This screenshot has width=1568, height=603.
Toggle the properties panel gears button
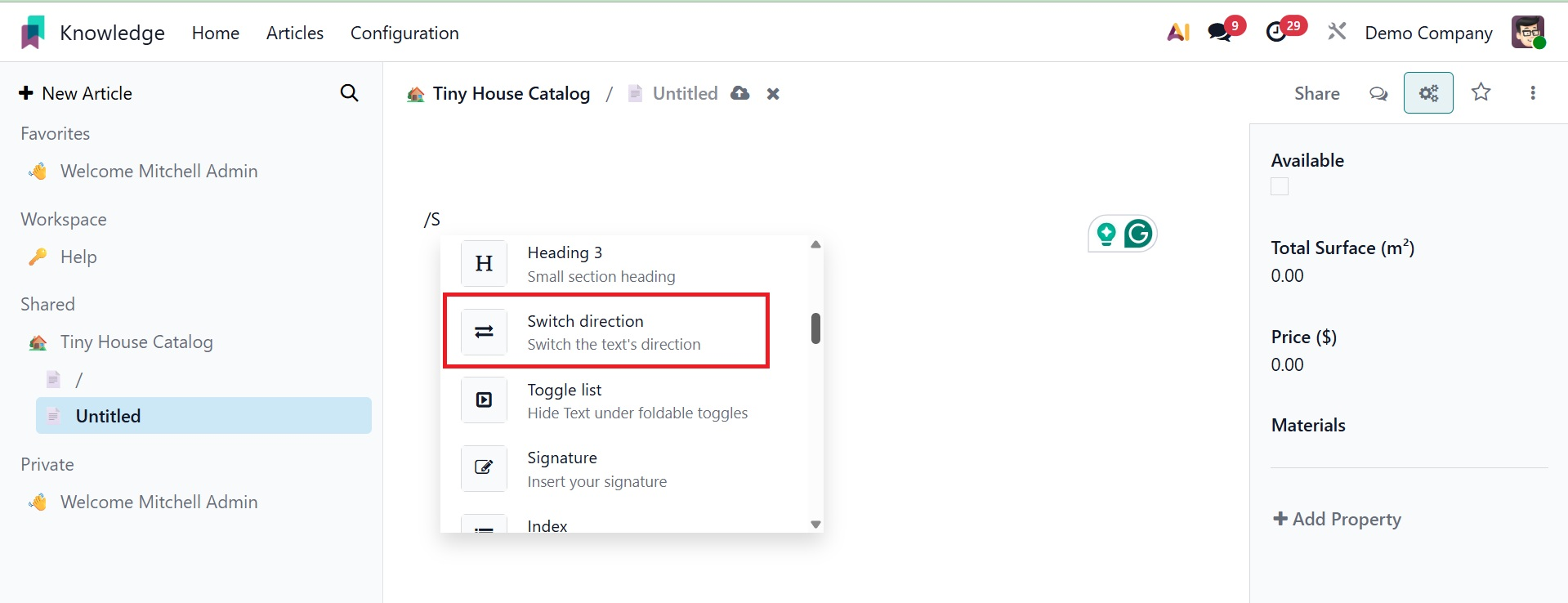(x=1427, y=93)
